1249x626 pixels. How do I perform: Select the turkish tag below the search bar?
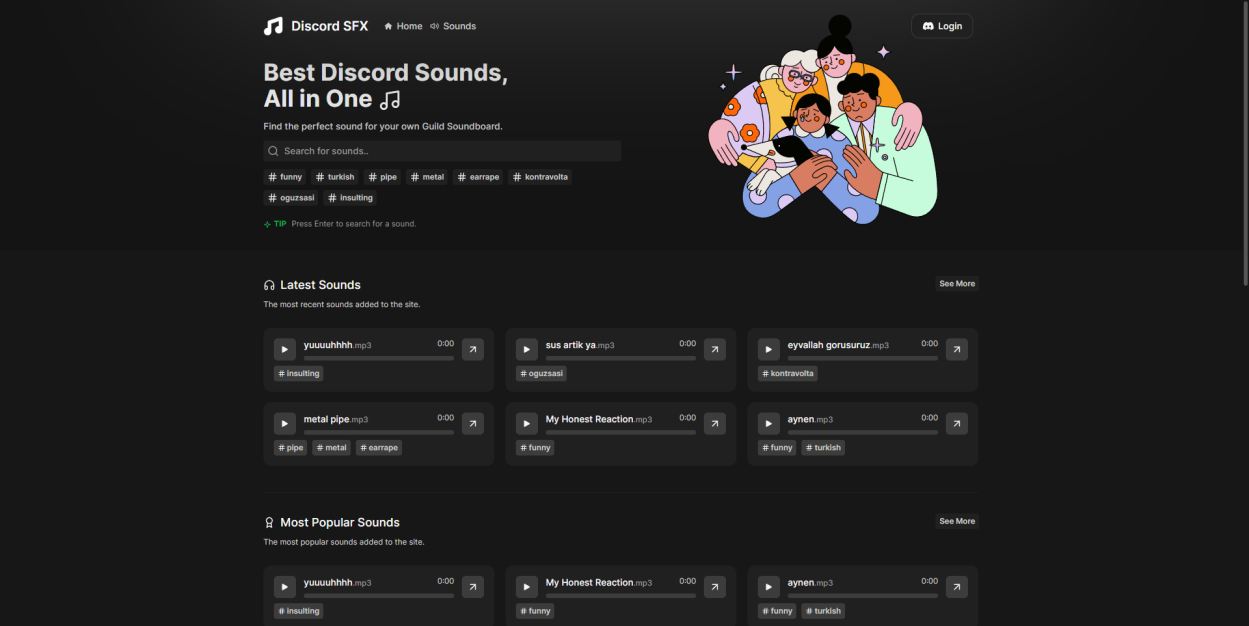coord(335,177)
